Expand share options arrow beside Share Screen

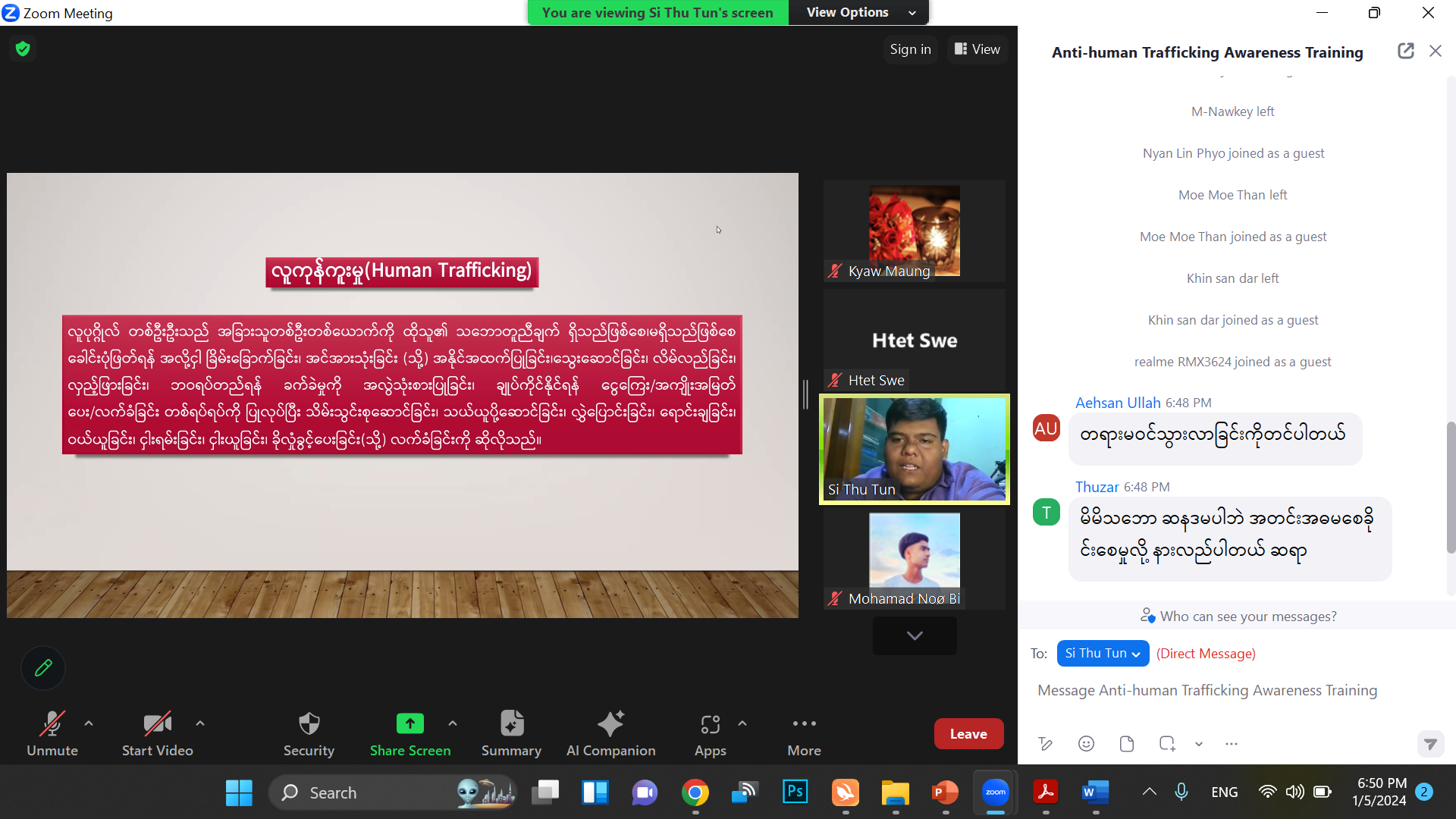click(453, 723)
